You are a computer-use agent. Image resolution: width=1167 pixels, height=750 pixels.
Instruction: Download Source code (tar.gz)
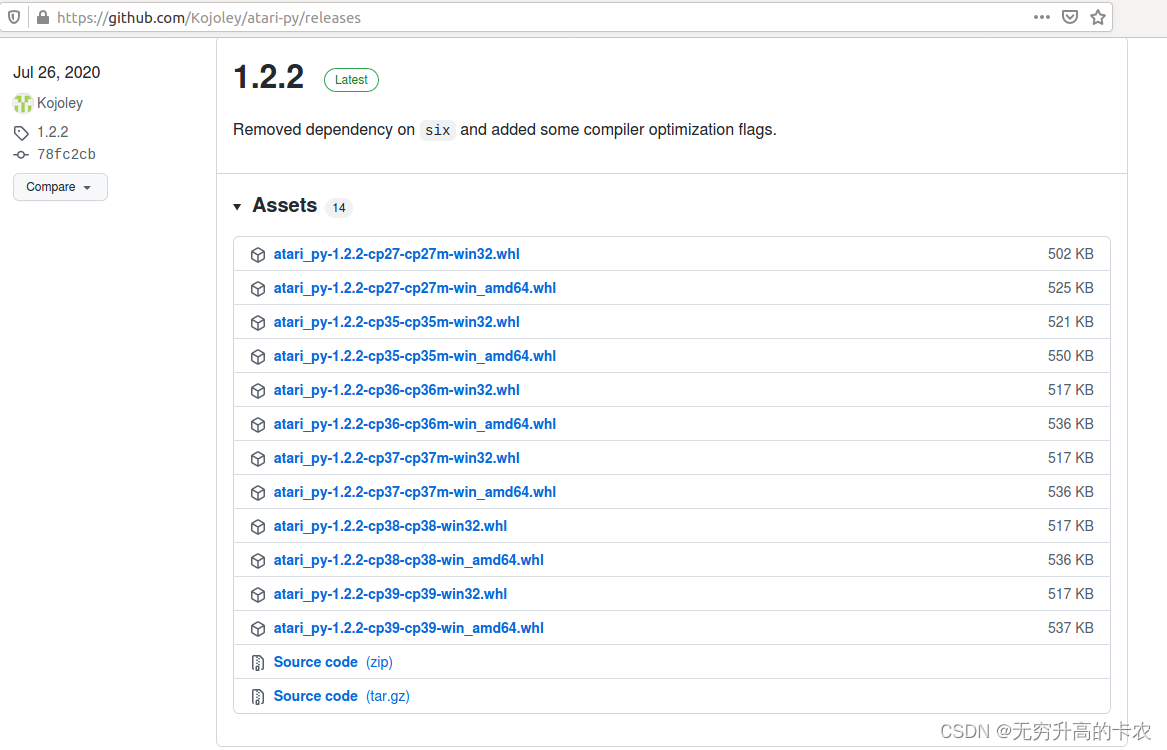[342, 696]
